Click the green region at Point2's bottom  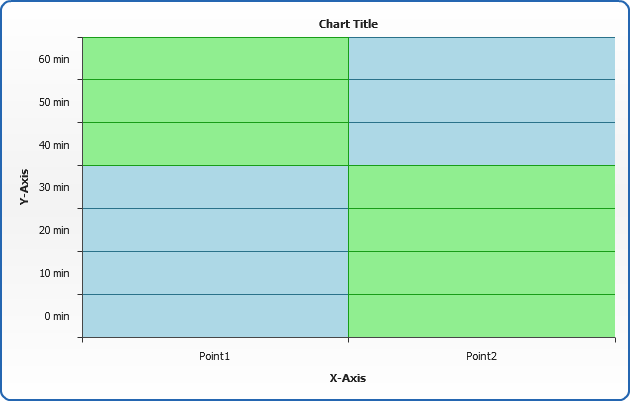481,250
